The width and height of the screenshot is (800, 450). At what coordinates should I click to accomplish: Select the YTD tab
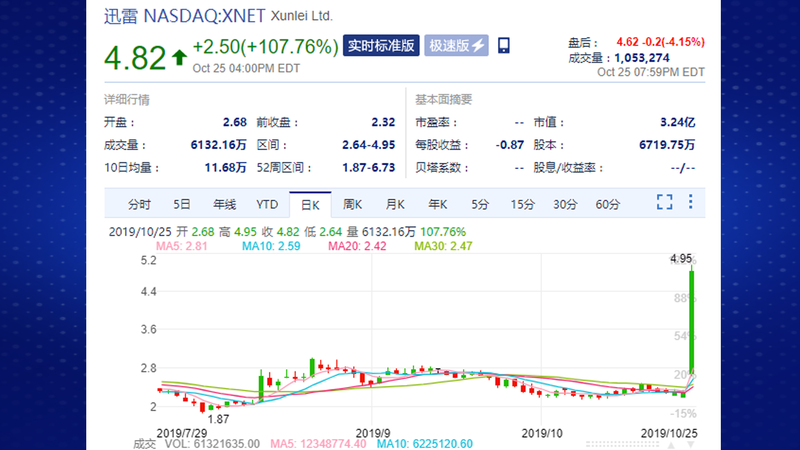click(267, 205)
